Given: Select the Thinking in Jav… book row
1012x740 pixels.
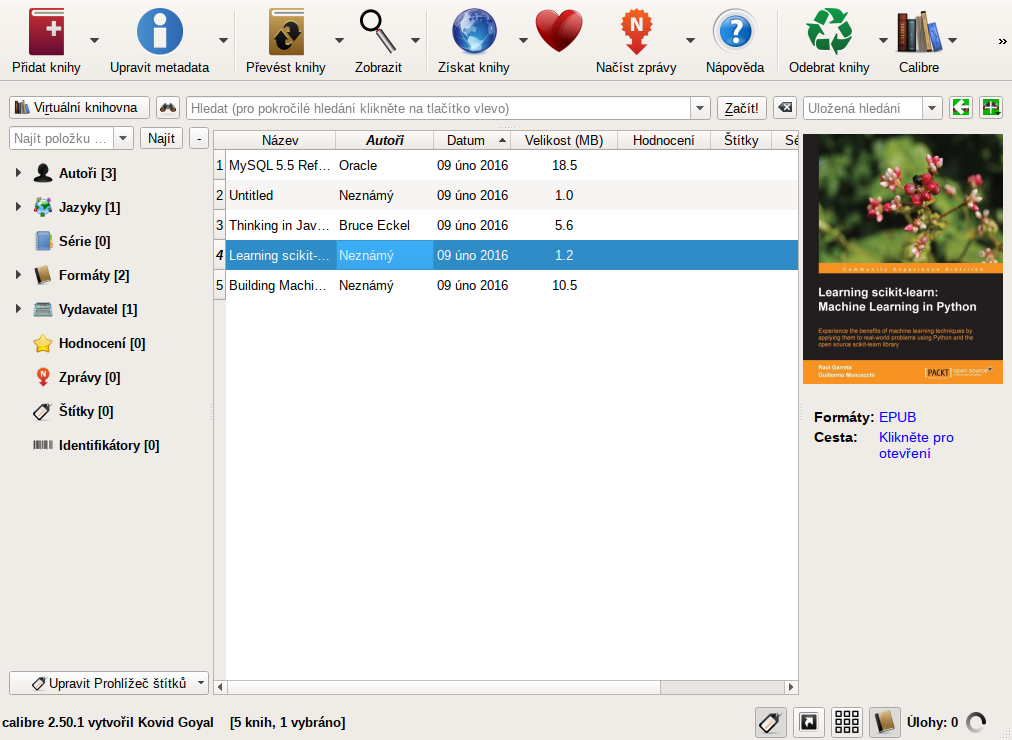Looking at the screenshot, I should (512, 225).
